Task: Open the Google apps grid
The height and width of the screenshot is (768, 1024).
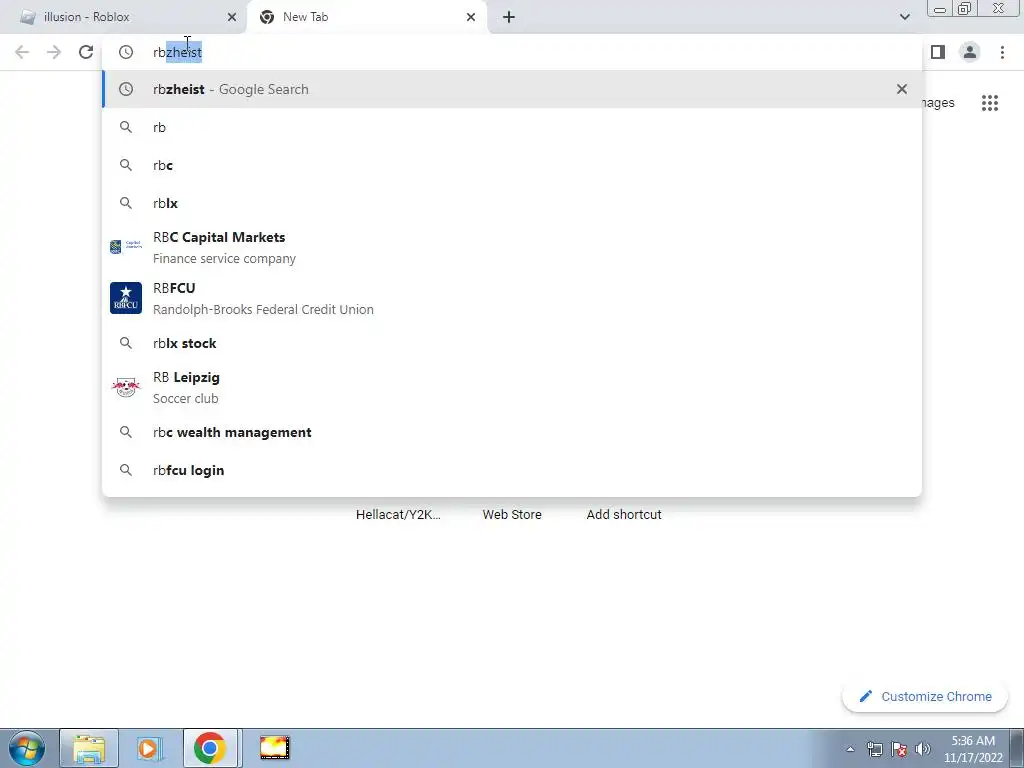Action: tap(990, 103)
